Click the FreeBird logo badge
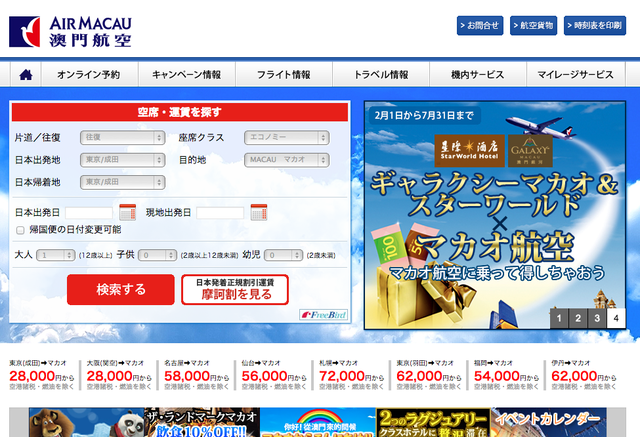This screenshot has width=640, height=437. pyautogui.click(x=323, y=315)
